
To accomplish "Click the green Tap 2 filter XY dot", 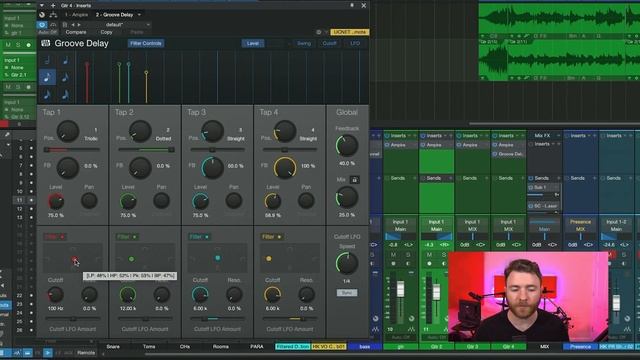I will coord(131,259).
